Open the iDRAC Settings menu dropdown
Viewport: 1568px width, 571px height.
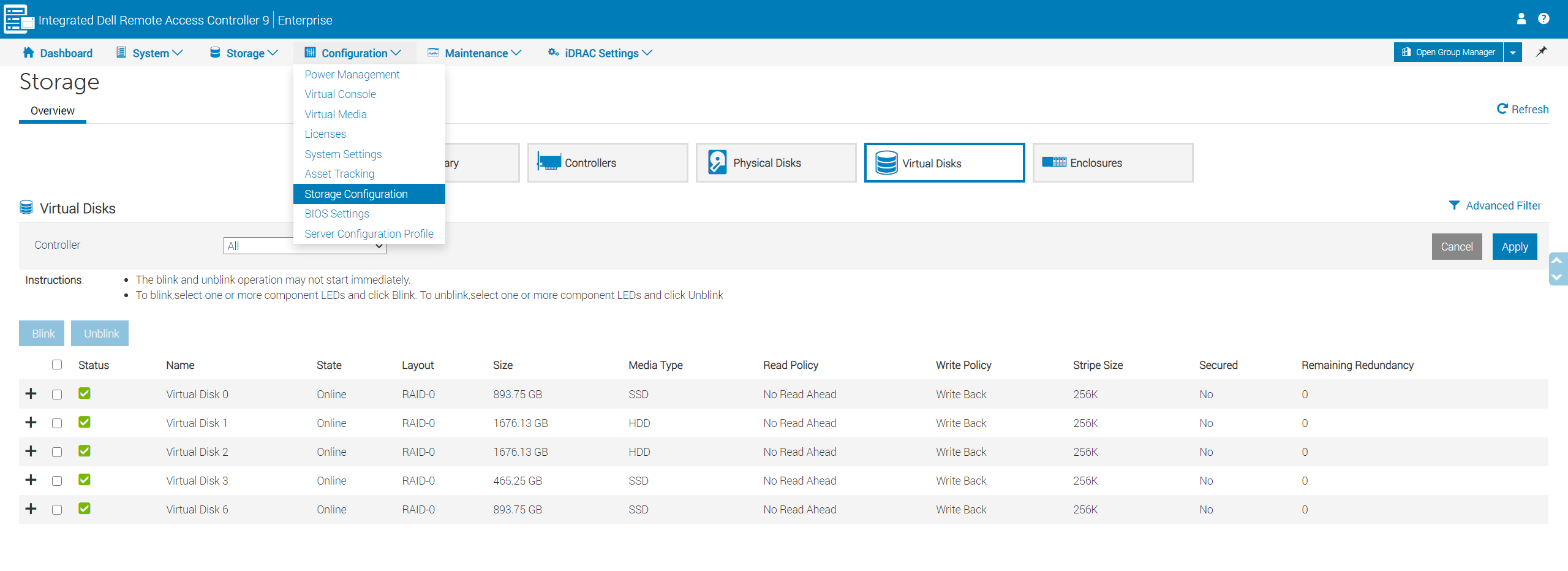600,53
